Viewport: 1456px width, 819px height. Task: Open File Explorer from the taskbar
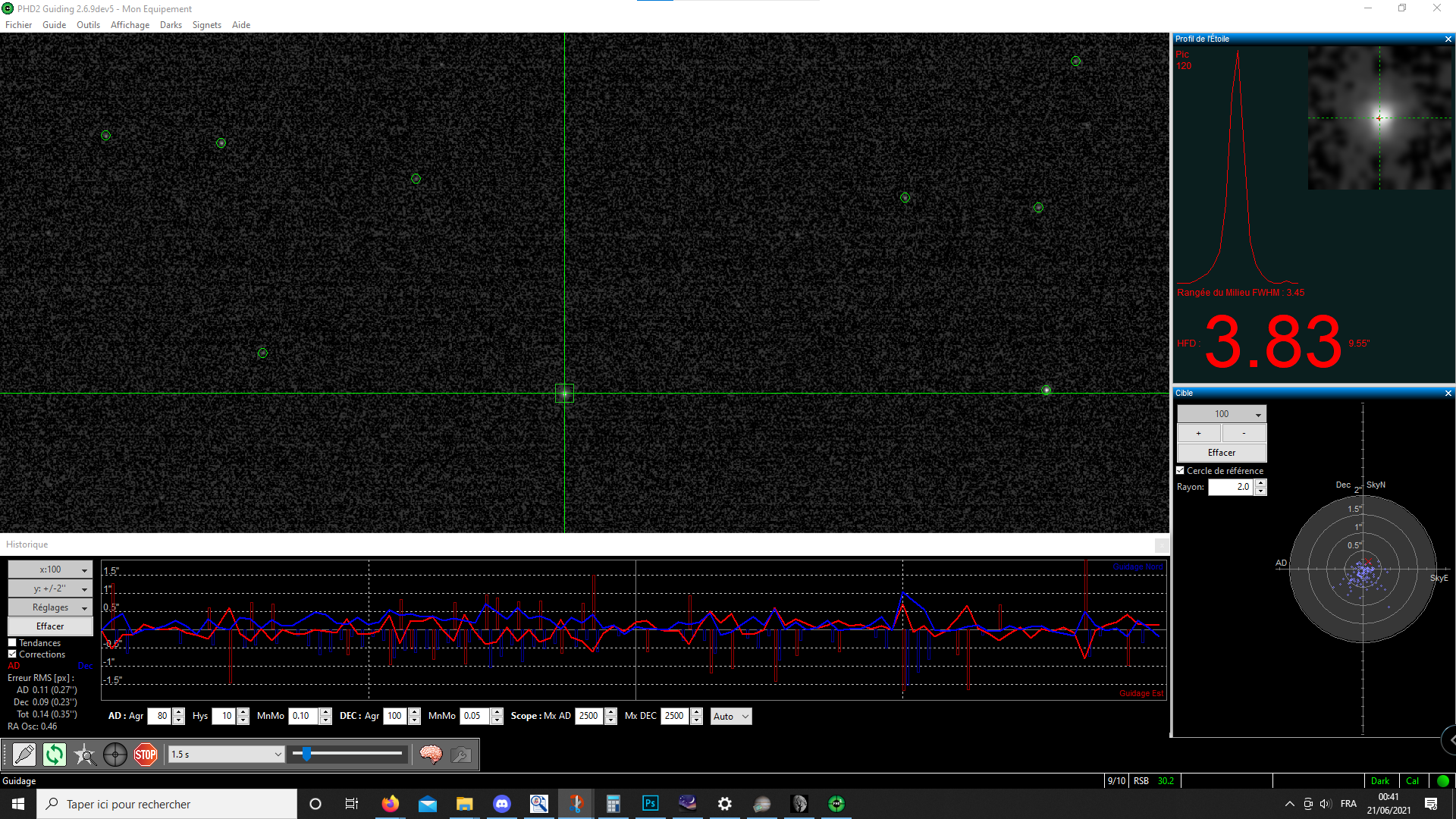point(465,804)
